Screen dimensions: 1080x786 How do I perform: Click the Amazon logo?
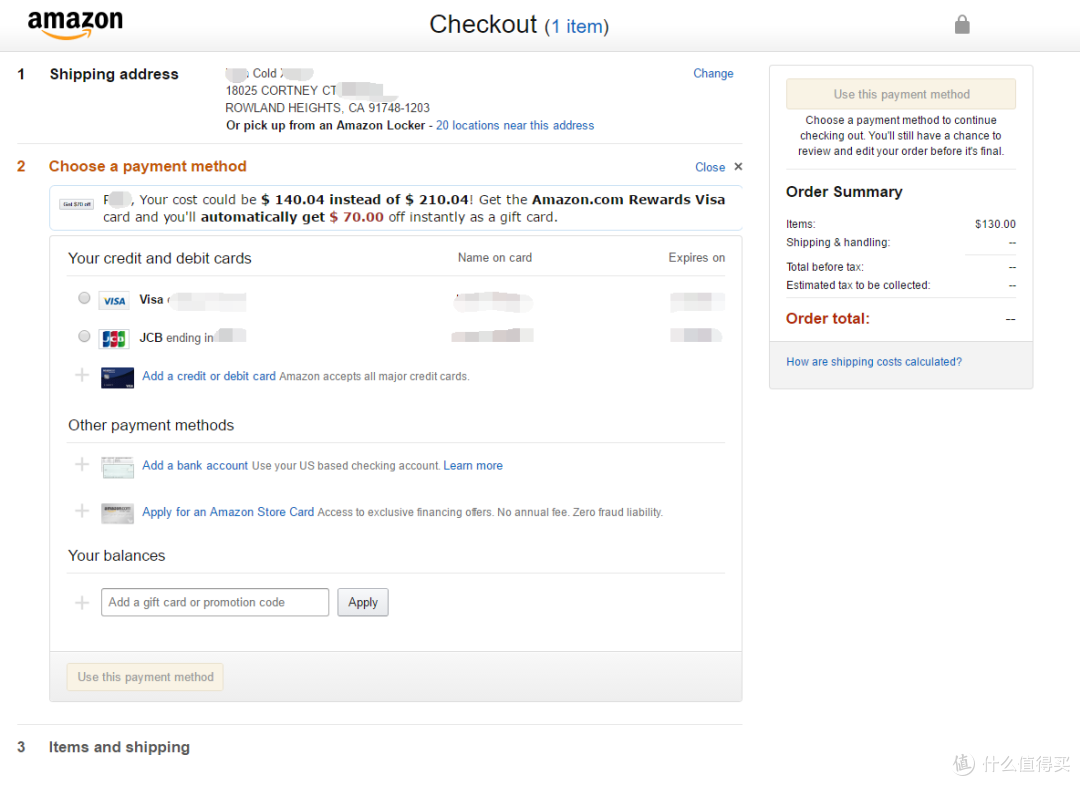tap(75, 24)
